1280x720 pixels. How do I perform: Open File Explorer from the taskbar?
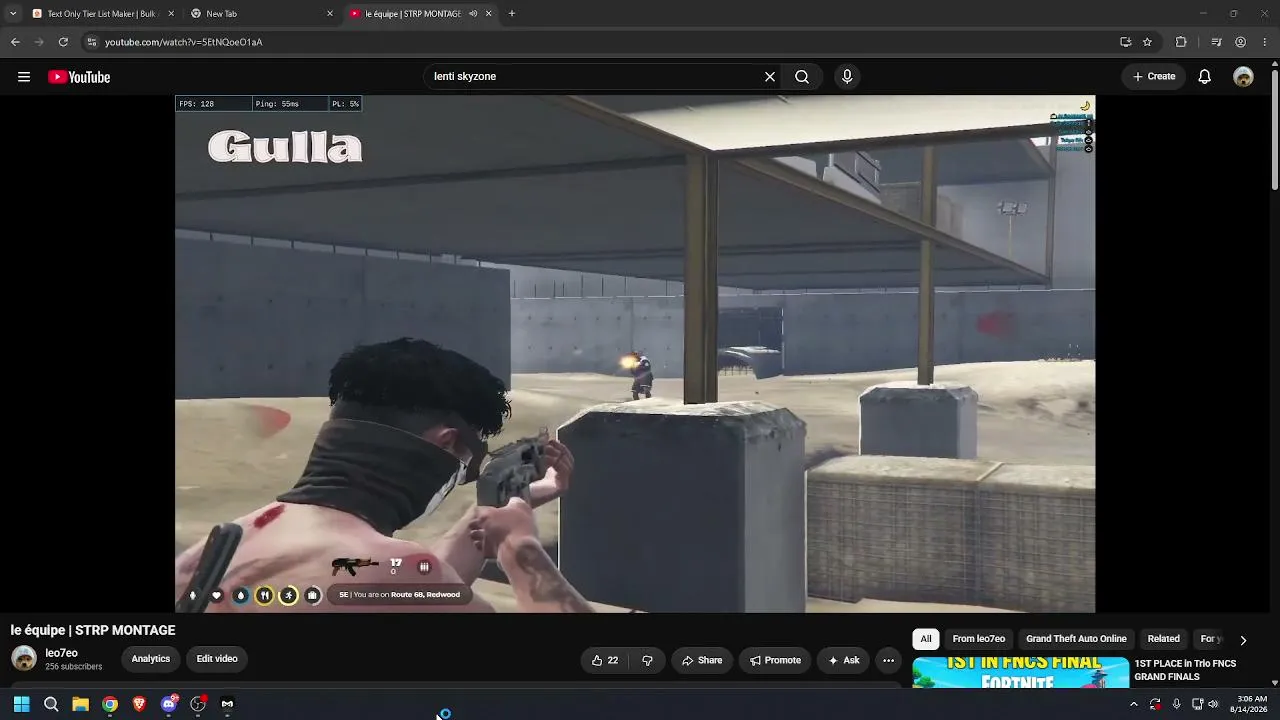[80, 704]
